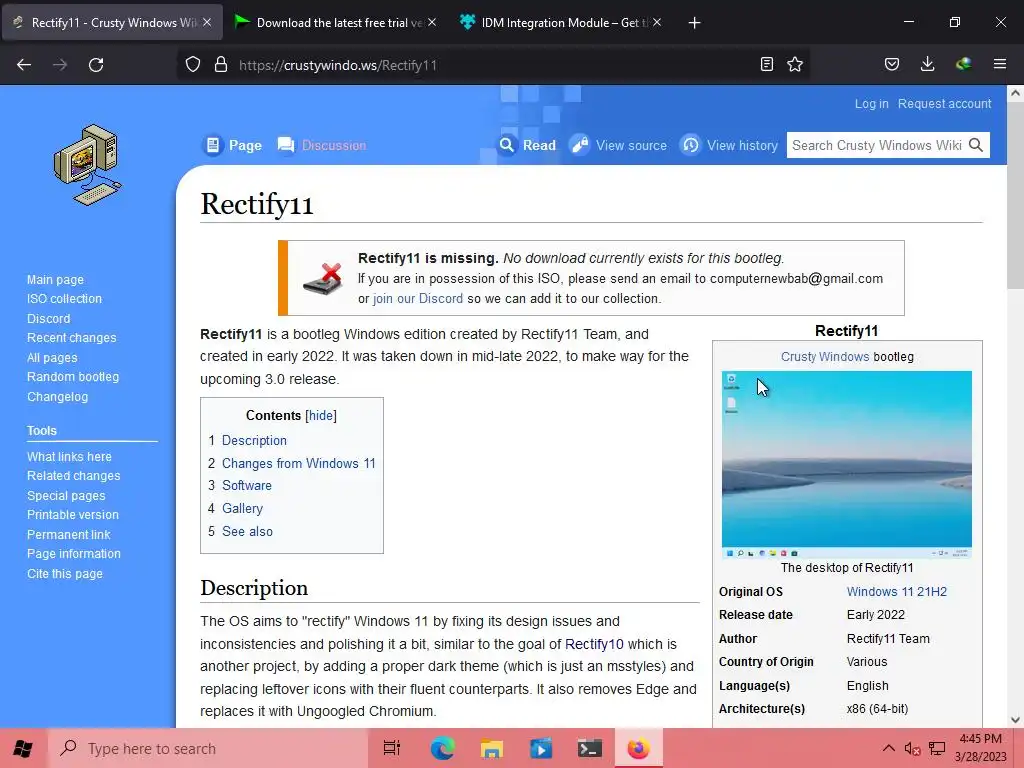The width and height of the screenshot is (1024, 768).
Task: Open the Discord sidebar link
Action: coord(48,319)
